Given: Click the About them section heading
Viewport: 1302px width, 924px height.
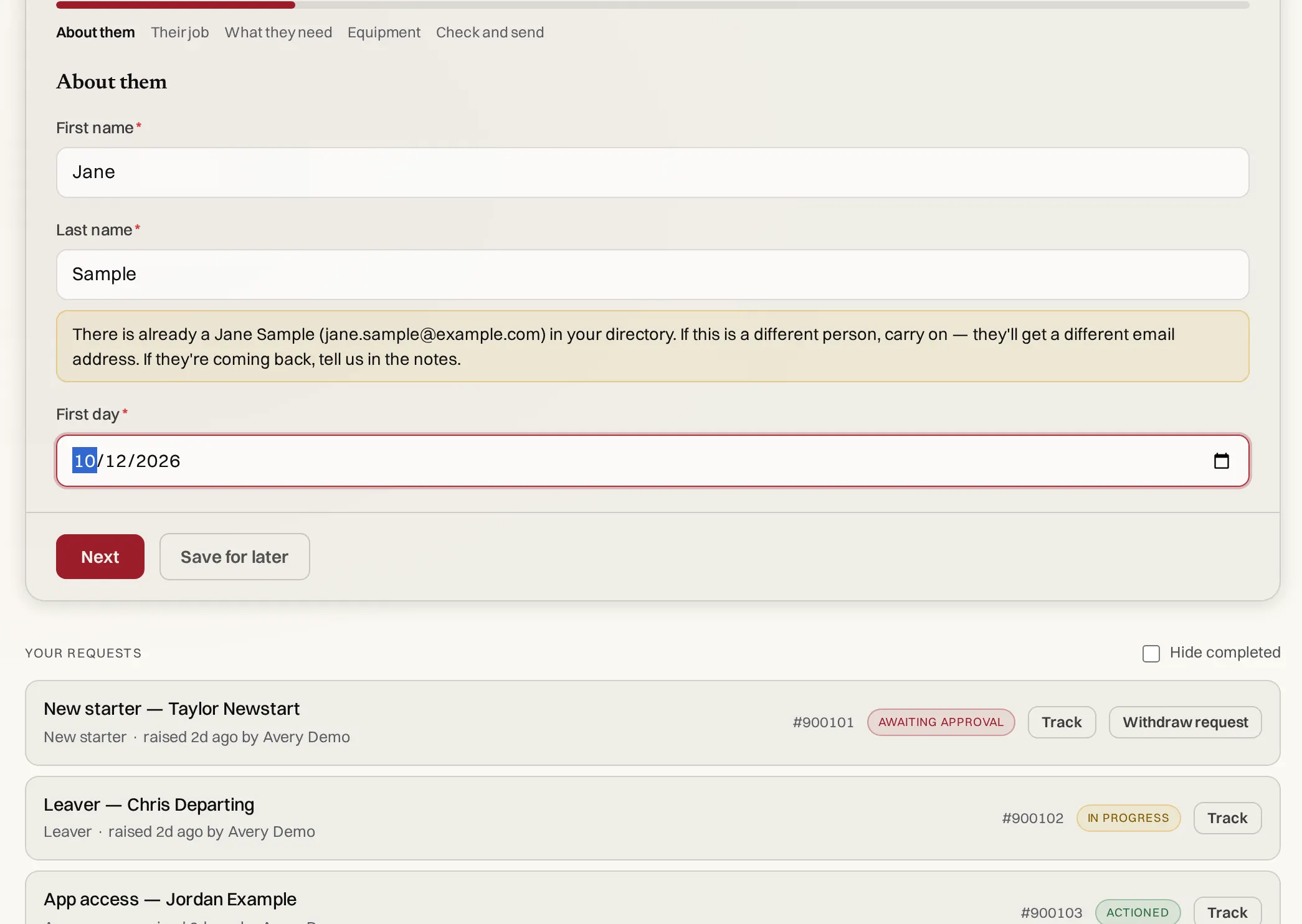Looking at the screenshot, I should (x=112, y=82).
